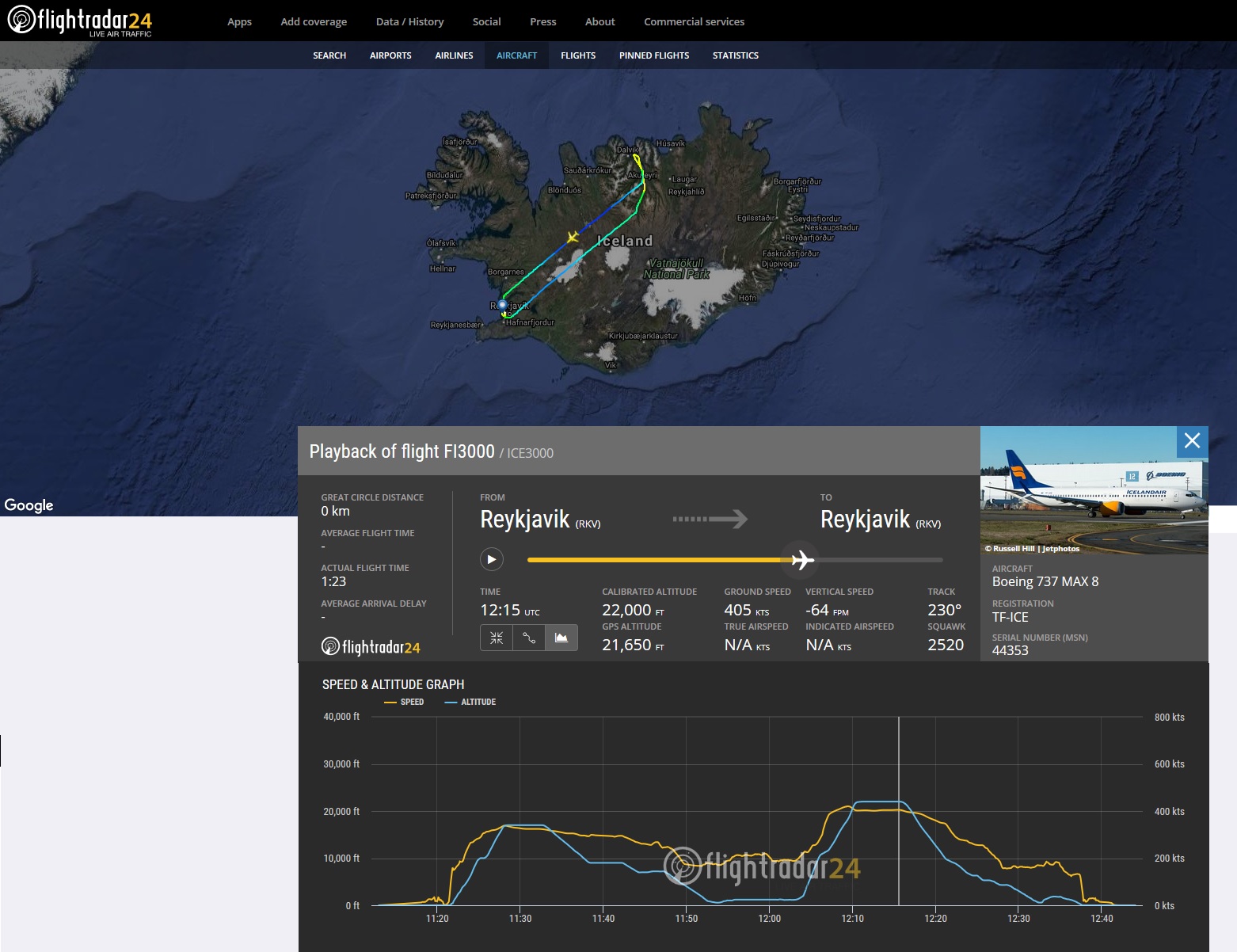Viewport: 1237px width, 952px height.
Task: Toggle the speed and altitude graph icon
Action: [561, 638]
